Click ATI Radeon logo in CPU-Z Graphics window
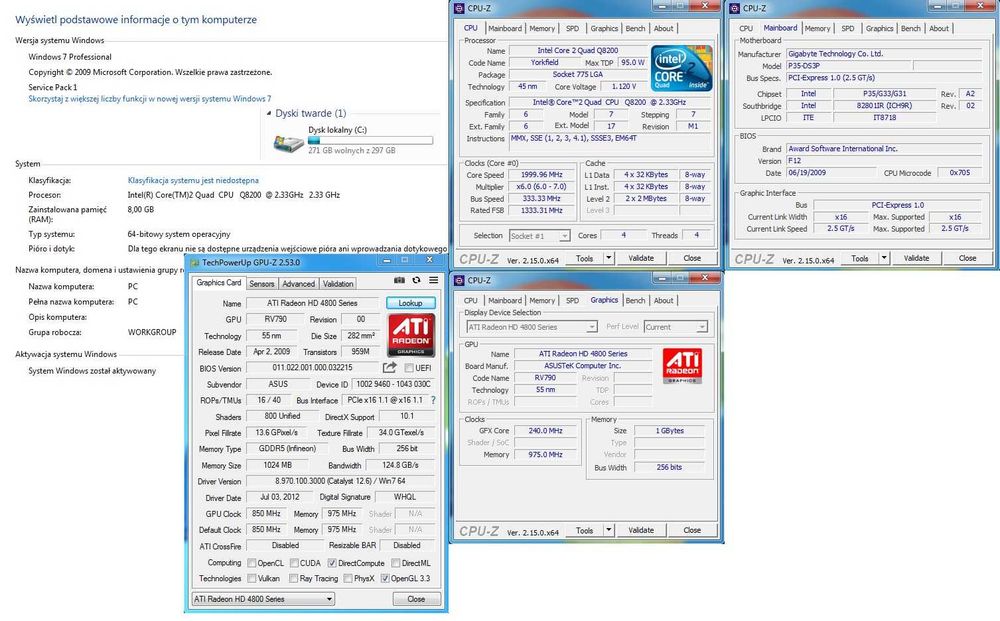The image size is (1000, 621). (682, 365)
